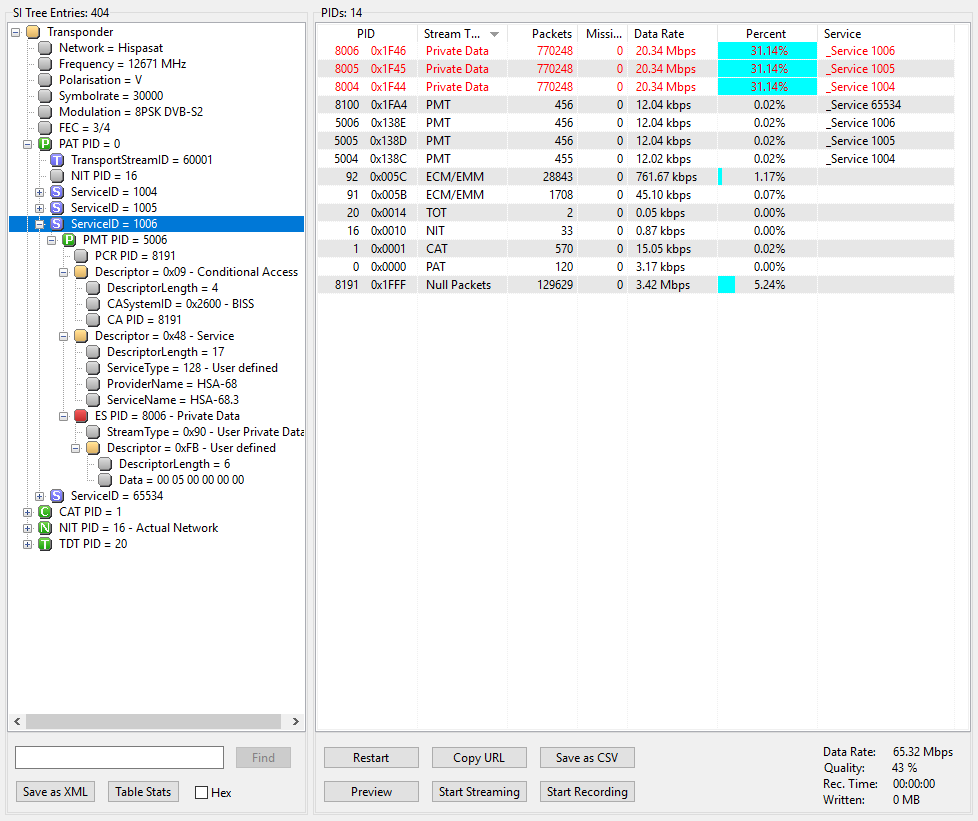Image resolution: width=978 pixels, height=821 pixels.
Task: Click the Transponder folder icon
Action: tap(33, 32)
